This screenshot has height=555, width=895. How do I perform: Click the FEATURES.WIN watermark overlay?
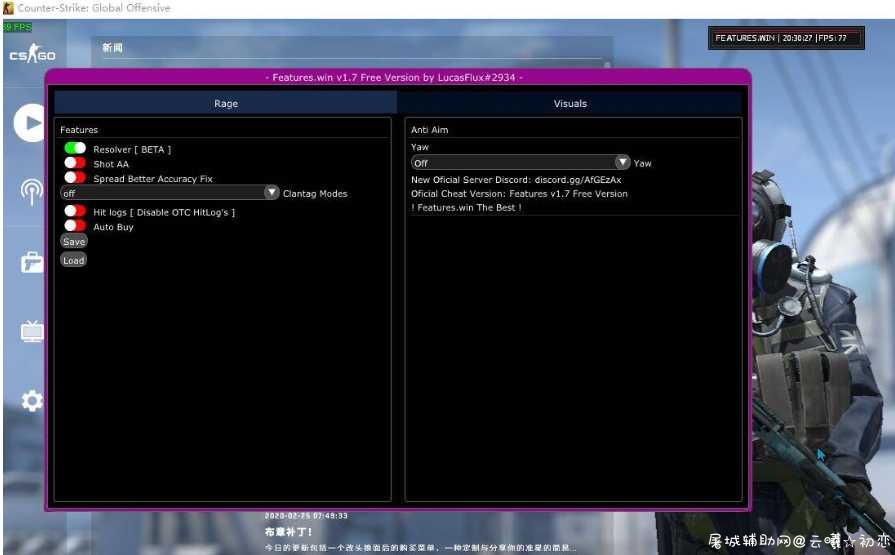pos(786,38)
